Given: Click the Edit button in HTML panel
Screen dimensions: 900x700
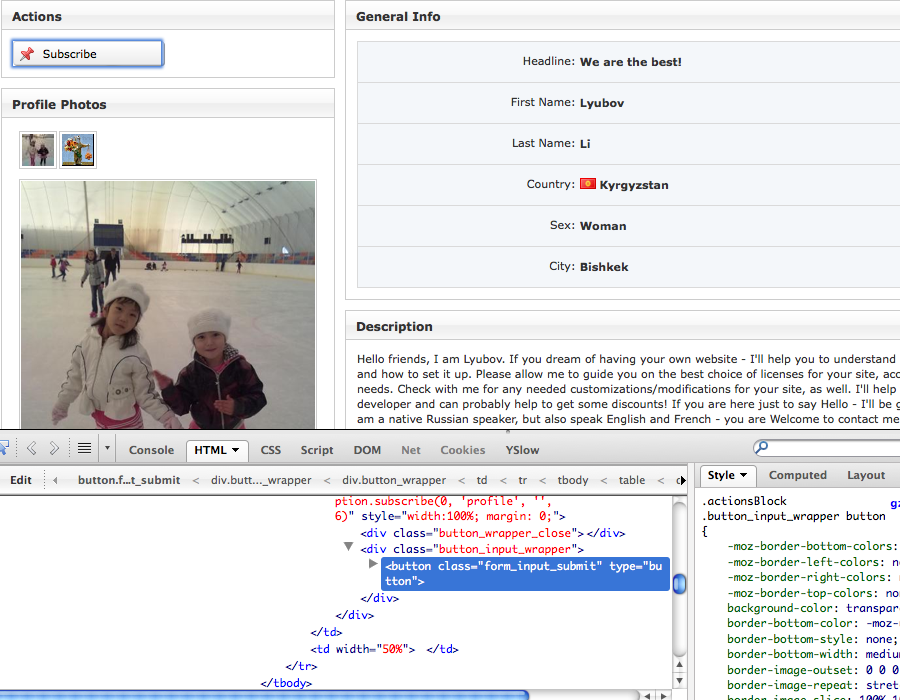Looking at the screenshot, I should click(x=21, y=480).
